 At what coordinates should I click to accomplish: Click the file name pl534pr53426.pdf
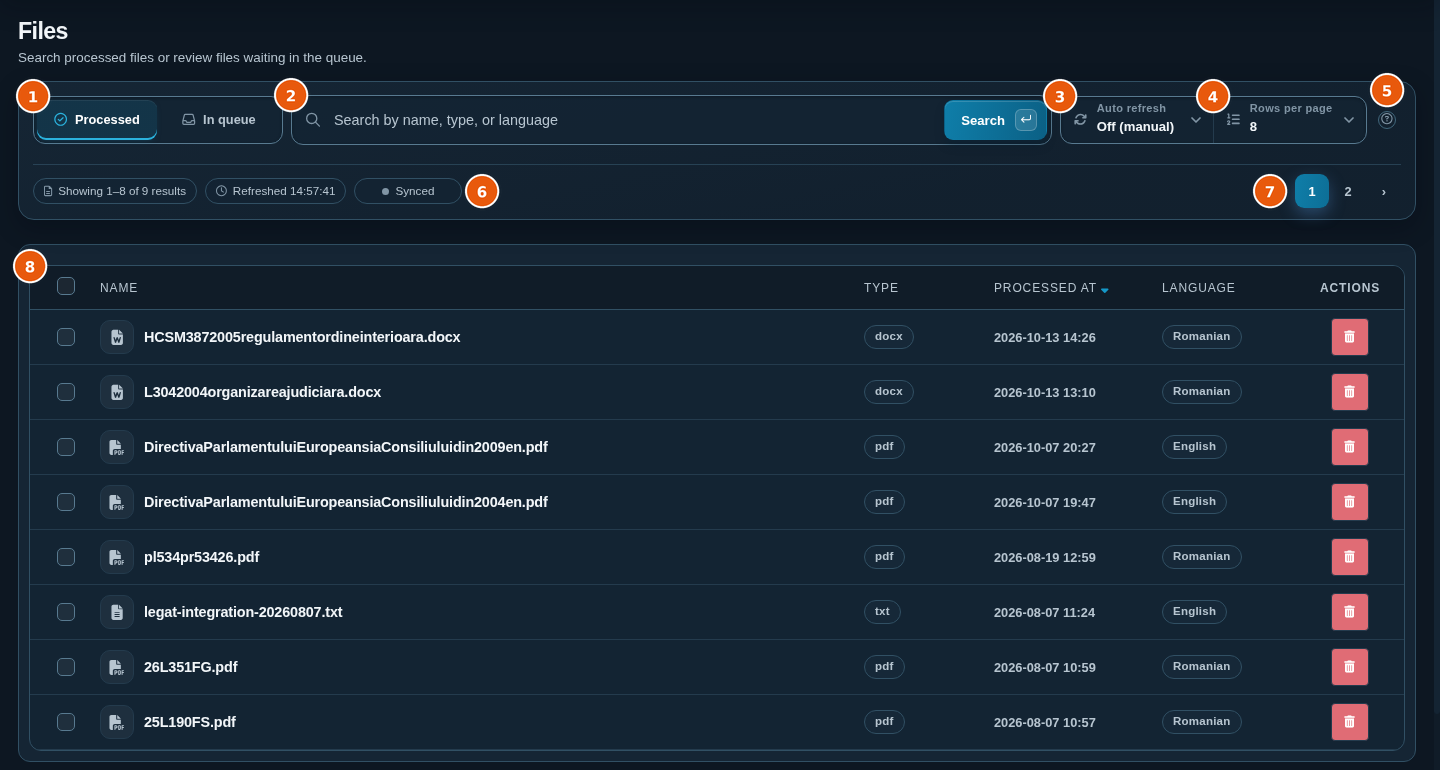pos(201,557)
